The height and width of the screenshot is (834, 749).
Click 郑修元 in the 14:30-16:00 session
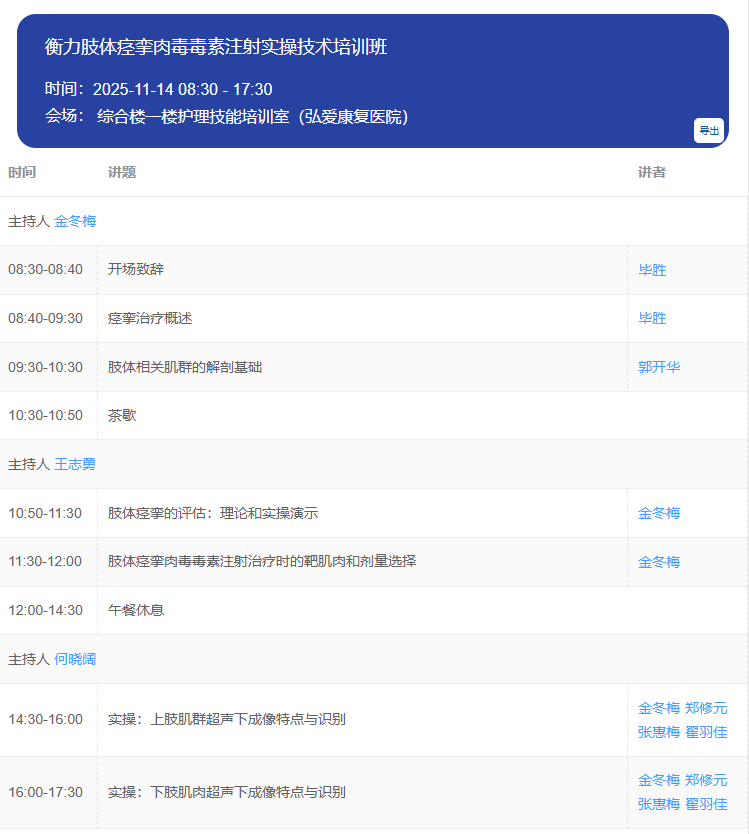click(706, 708)
